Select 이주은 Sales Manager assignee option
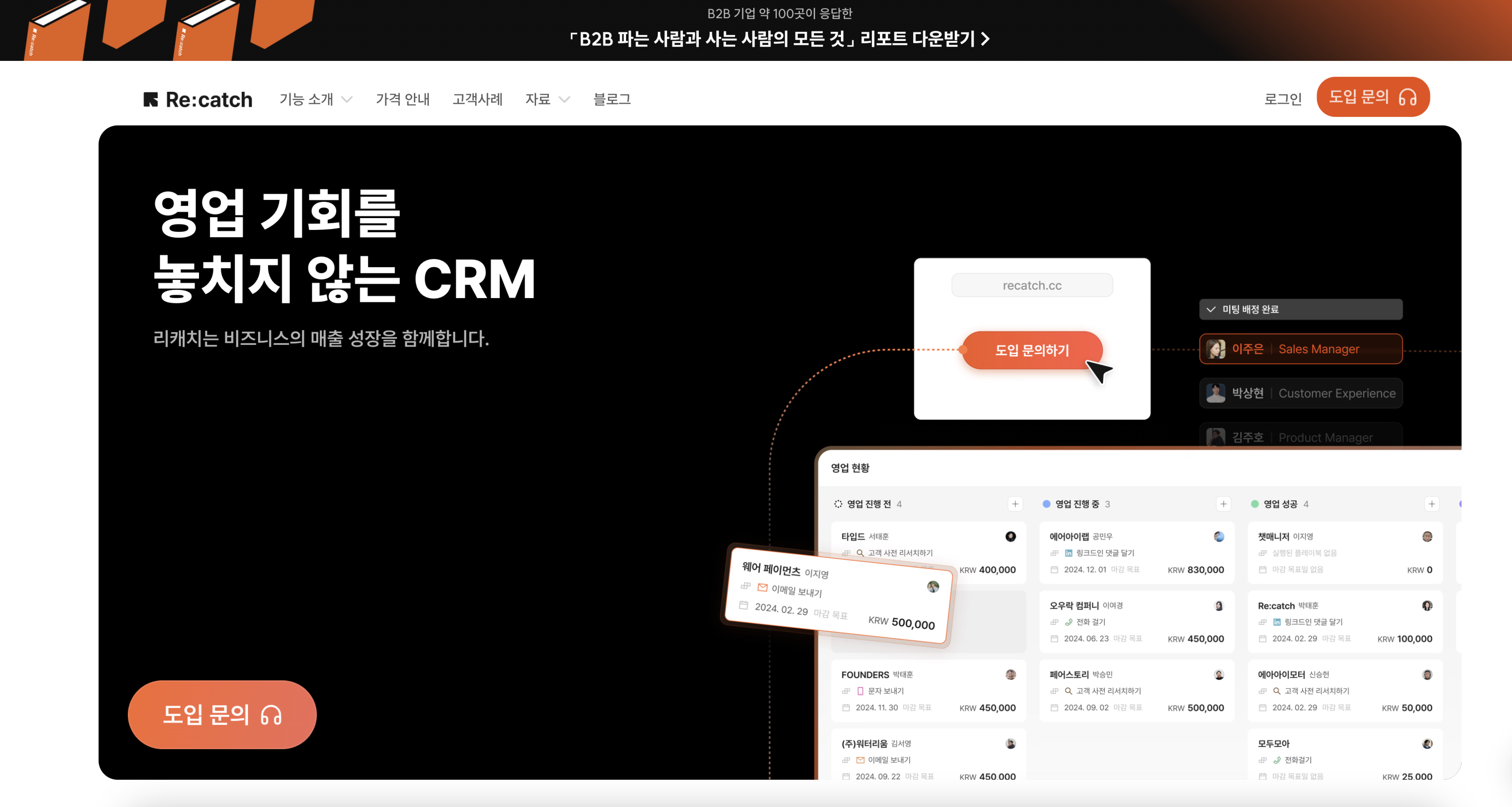1512x807 pixels. coord(1301,349)
